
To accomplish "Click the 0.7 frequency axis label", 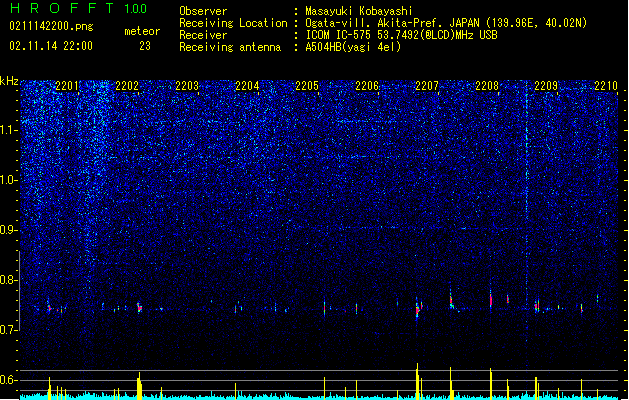I will [x=9, y=330].
